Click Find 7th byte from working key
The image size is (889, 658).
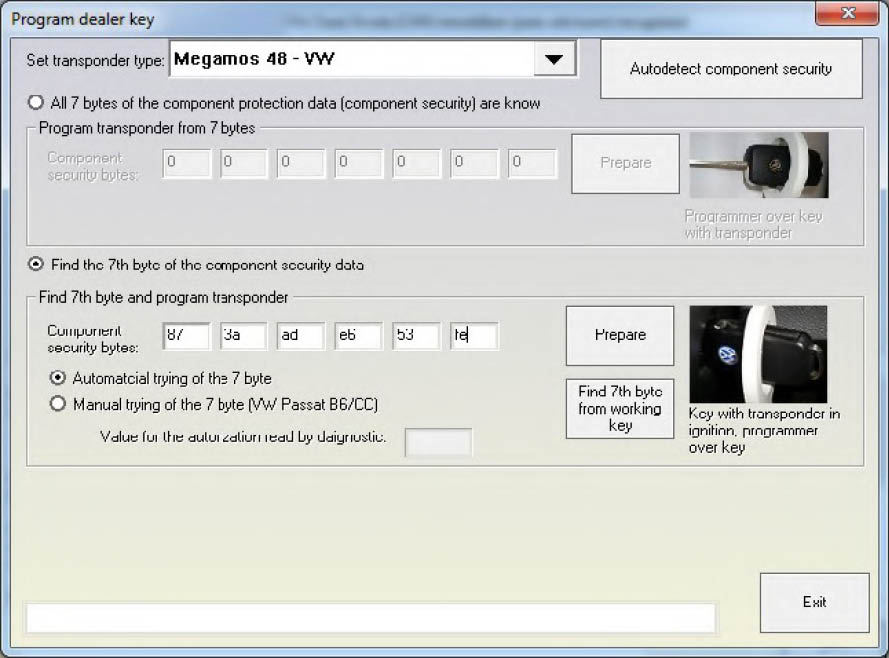click(x=619, y=408)
